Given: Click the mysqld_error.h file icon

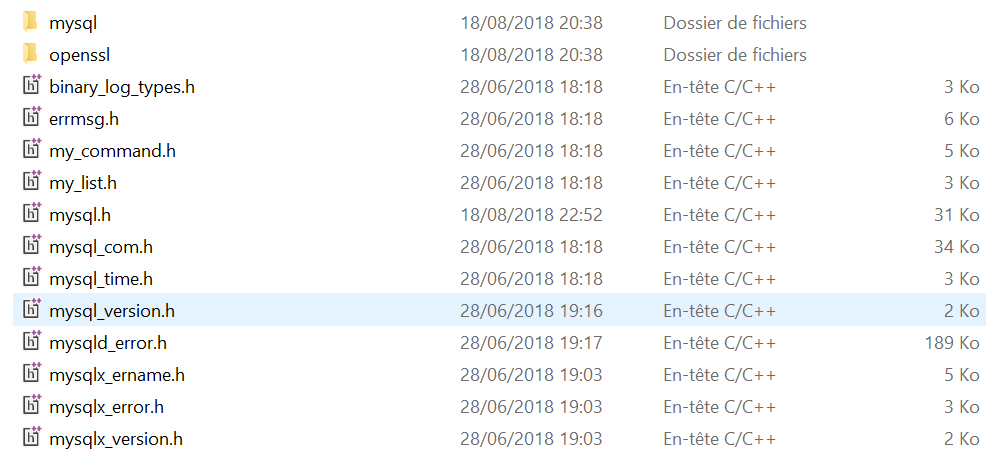Looking at the screenshot, I should tap(31, 342).
